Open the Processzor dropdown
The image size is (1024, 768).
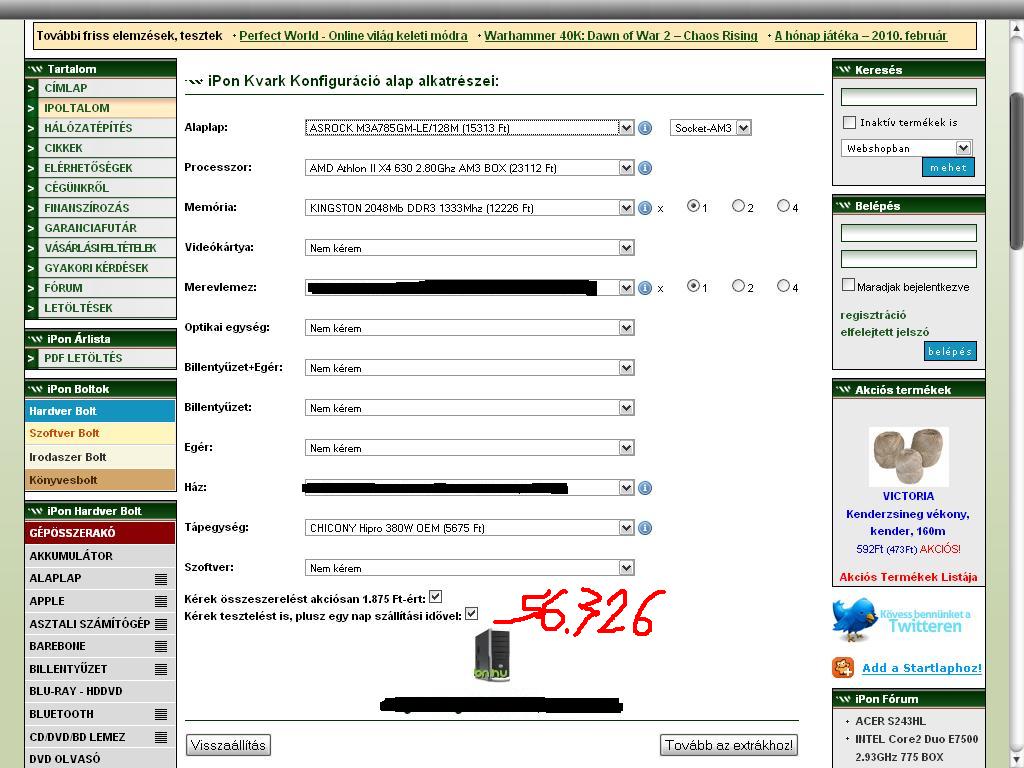coord(470,168)
